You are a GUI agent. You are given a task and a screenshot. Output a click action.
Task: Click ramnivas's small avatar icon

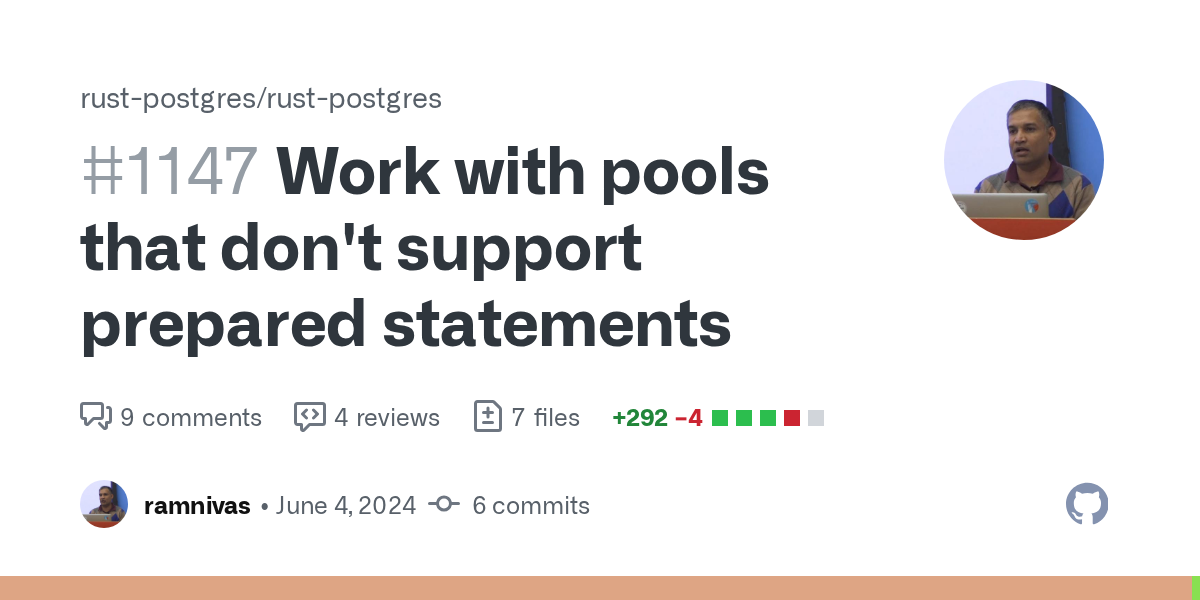[104, 504]
